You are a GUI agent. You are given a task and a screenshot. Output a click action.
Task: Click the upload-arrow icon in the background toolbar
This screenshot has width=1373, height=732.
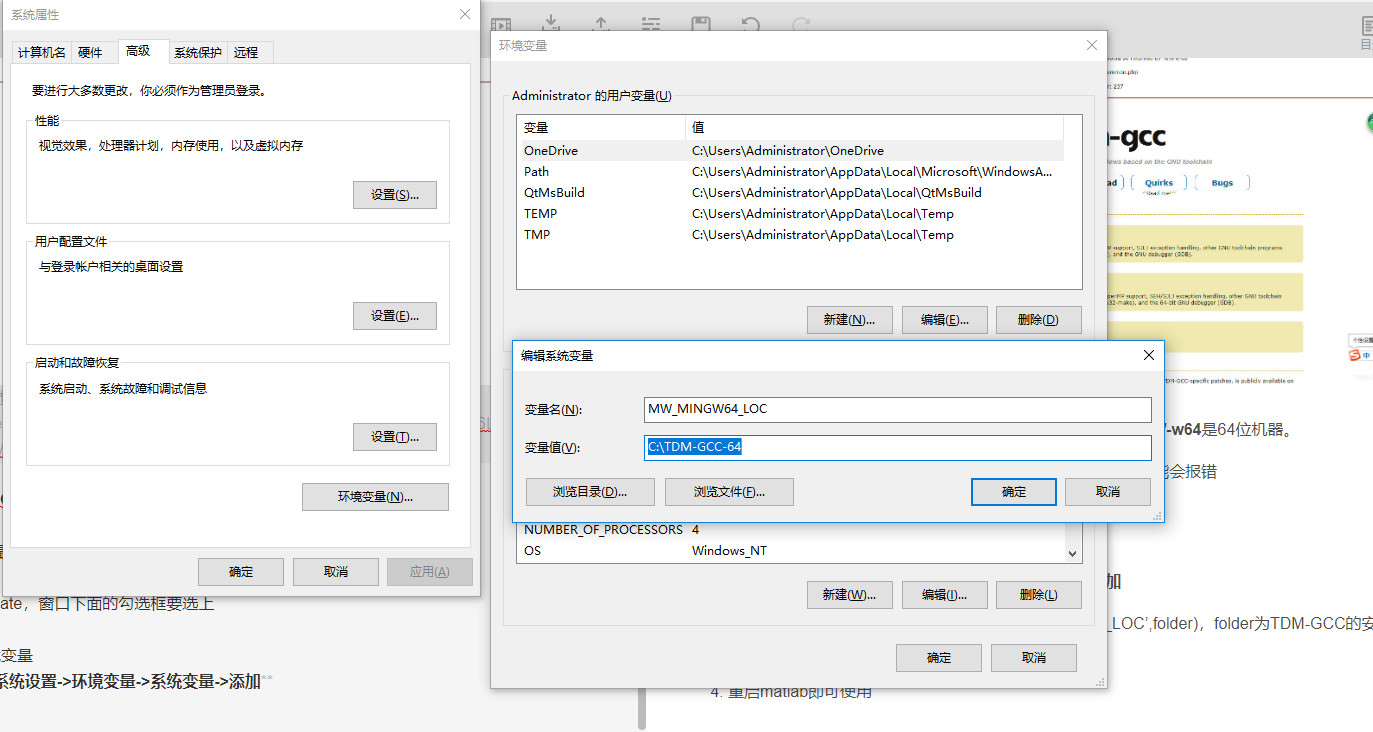(601, 24)
